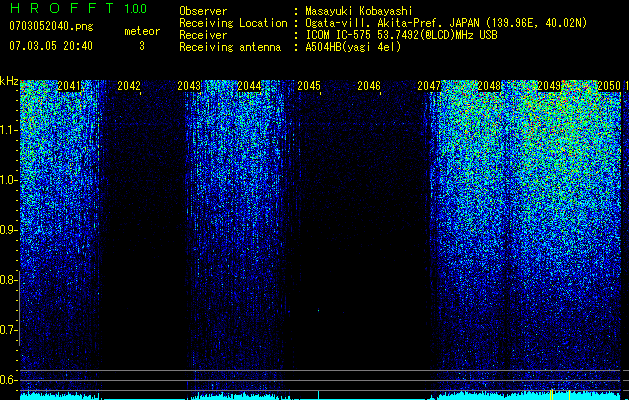Viewport: 629px width, 400px height.
Task: Click the yellow meteor marks in bottom strip
Action: [x=560, y=394]
